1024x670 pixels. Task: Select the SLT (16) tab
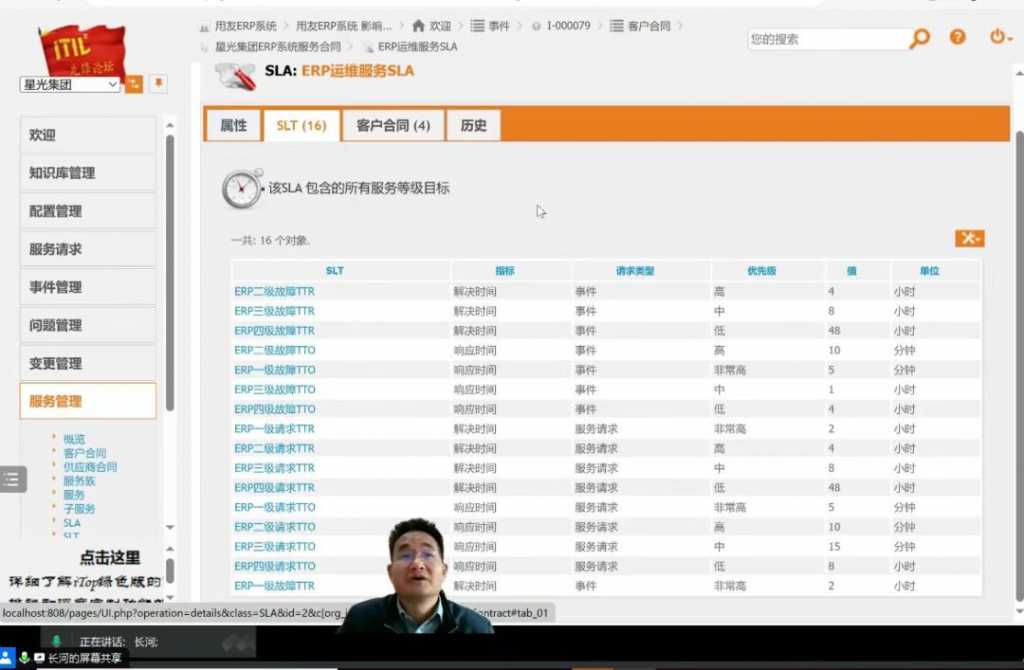pos(301,125)
